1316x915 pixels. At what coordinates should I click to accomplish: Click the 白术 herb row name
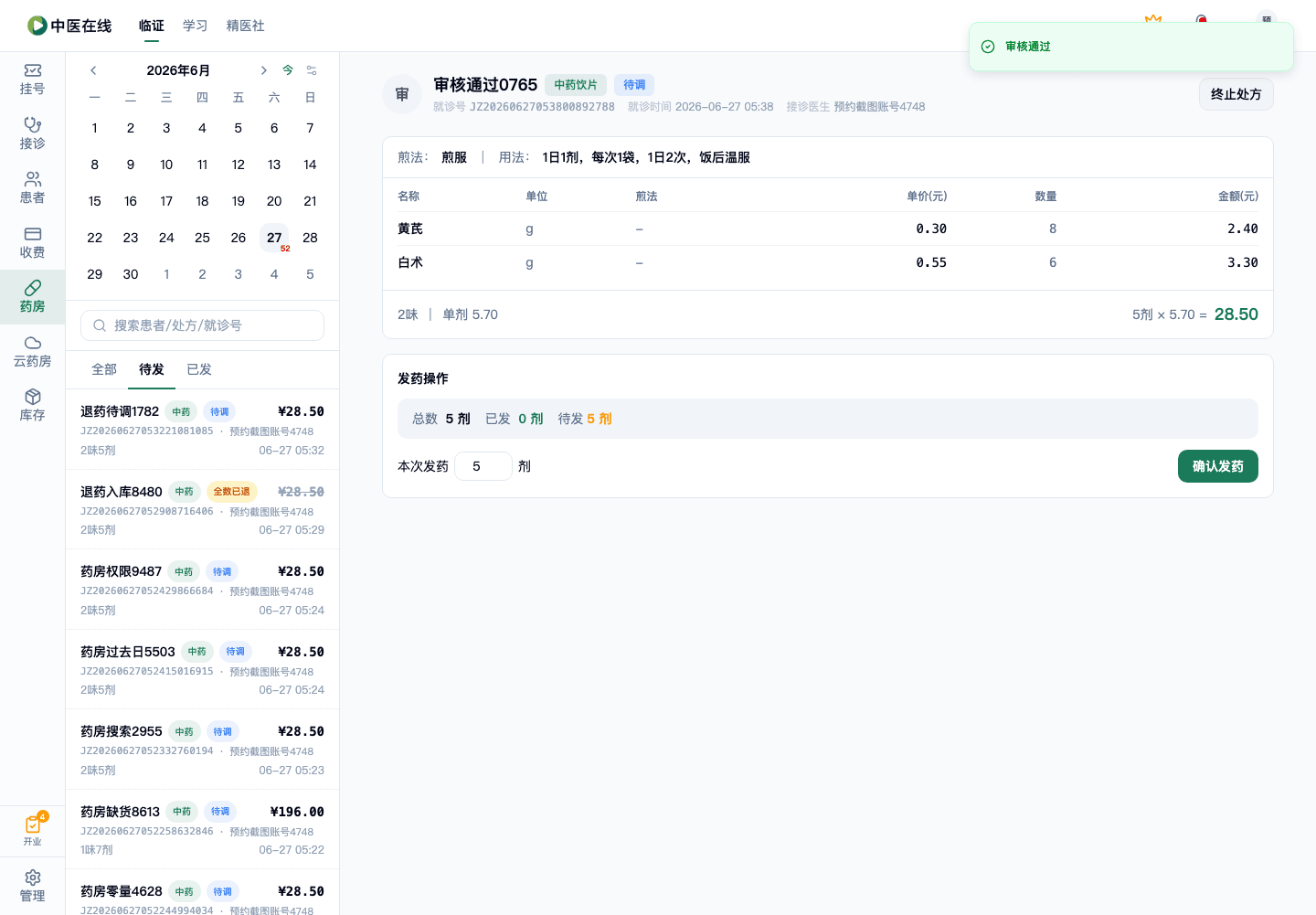pos(410,262)
